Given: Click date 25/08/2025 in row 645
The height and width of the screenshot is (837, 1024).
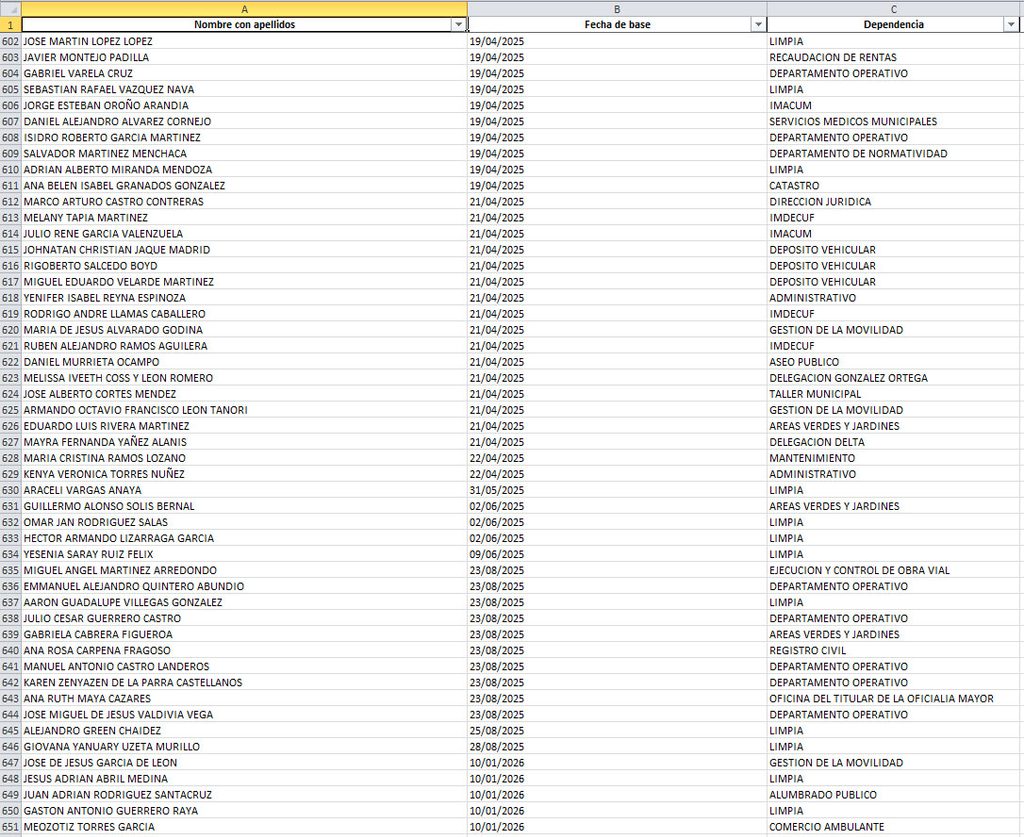Looking at the screenshot, I should coord(617,731).
